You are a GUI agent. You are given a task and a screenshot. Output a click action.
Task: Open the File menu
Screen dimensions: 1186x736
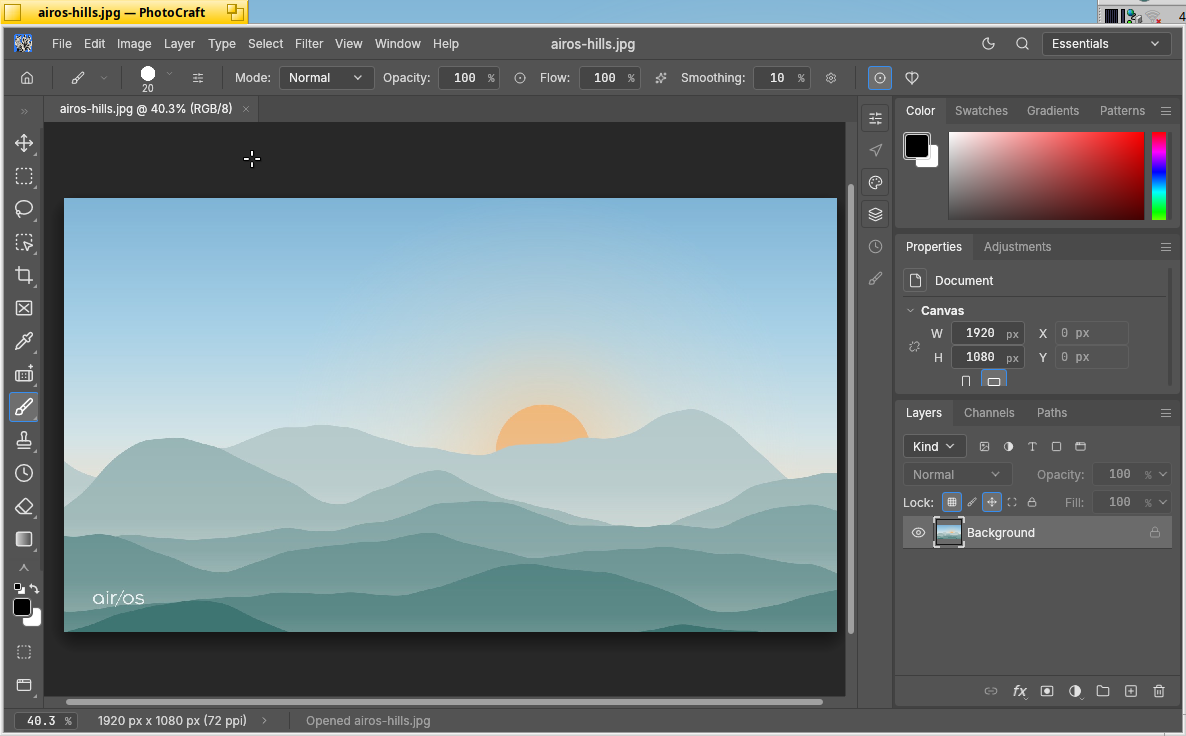(62, 44)
